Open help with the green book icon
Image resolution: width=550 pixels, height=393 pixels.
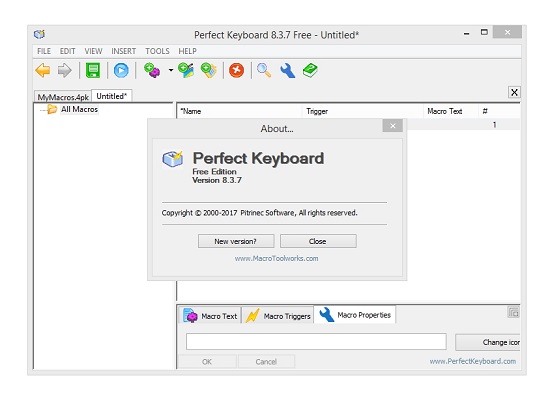310,70
